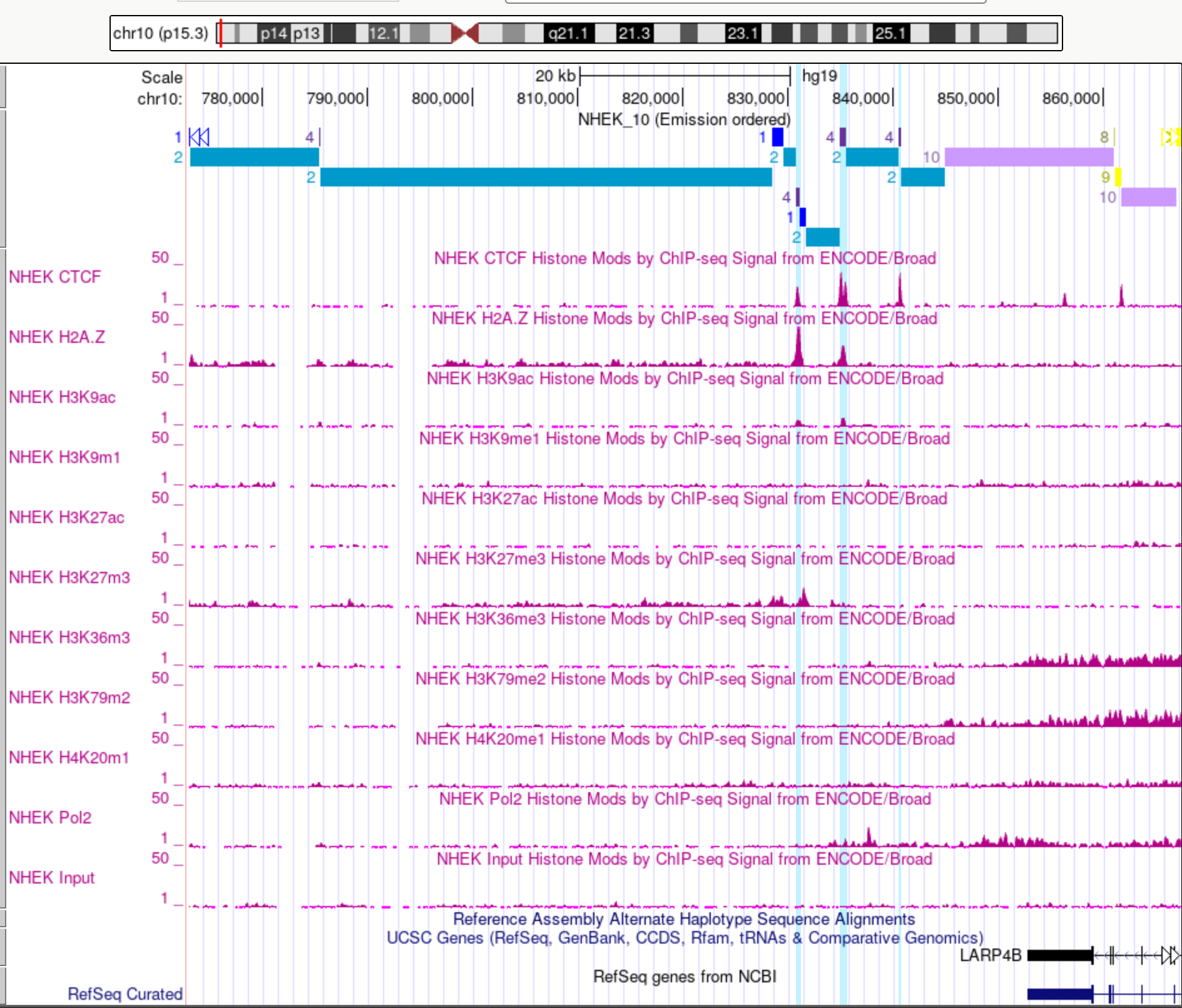Click the LARP4B gene label

pyautogui.click(x=991, y=955)
